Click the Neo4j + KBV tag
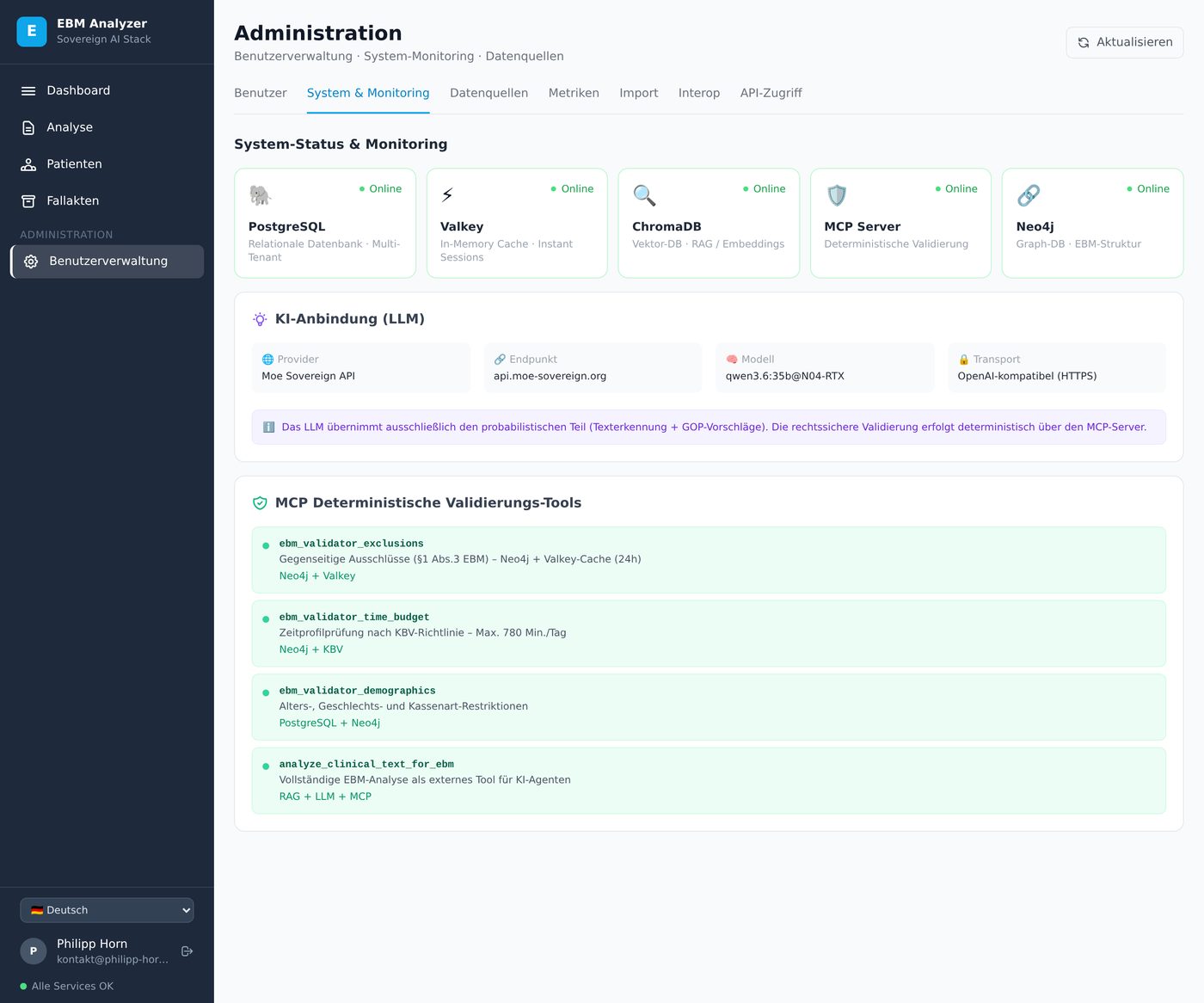The width and height of the screenshot is (1204, 1003). pos(311,649)
